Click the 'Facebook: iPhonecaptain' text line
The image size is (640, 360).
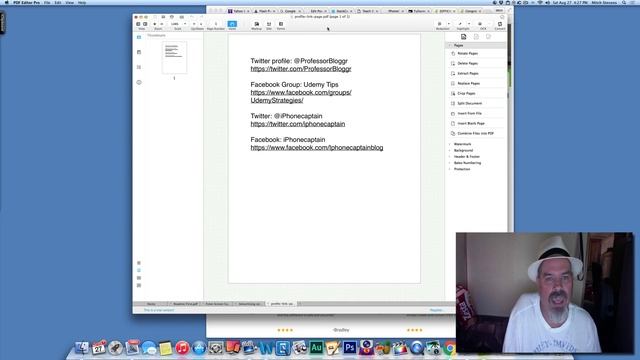(288, 140)
